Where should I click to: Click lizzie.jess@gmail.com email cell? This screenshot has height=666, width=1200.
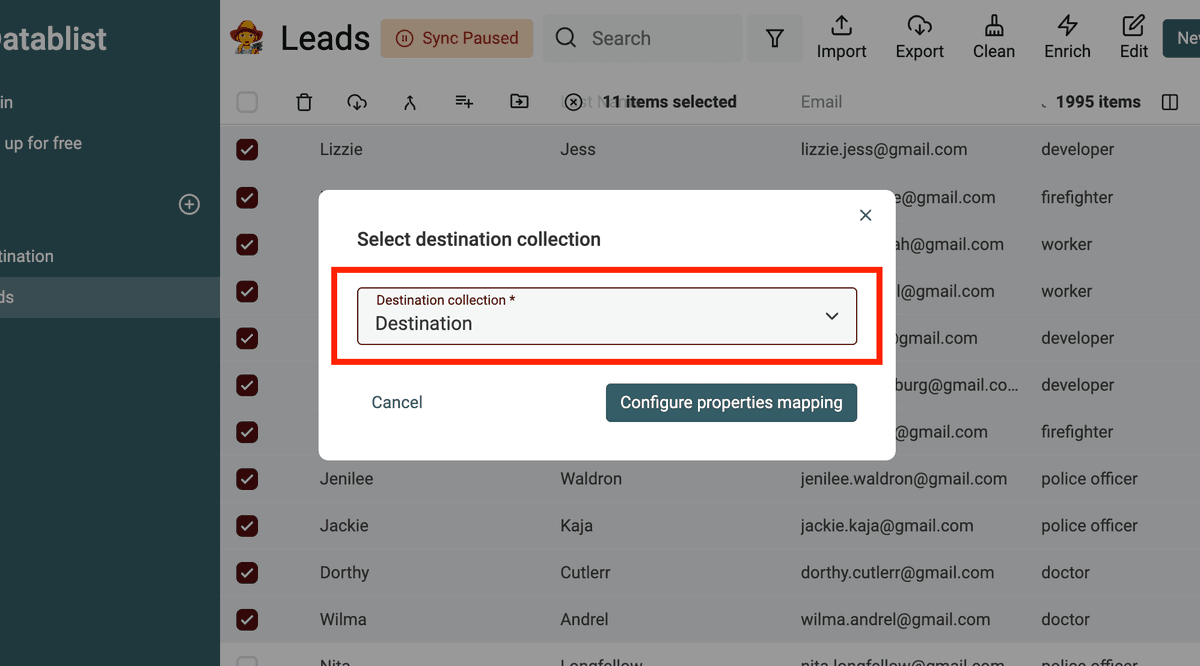coord(884,149)
